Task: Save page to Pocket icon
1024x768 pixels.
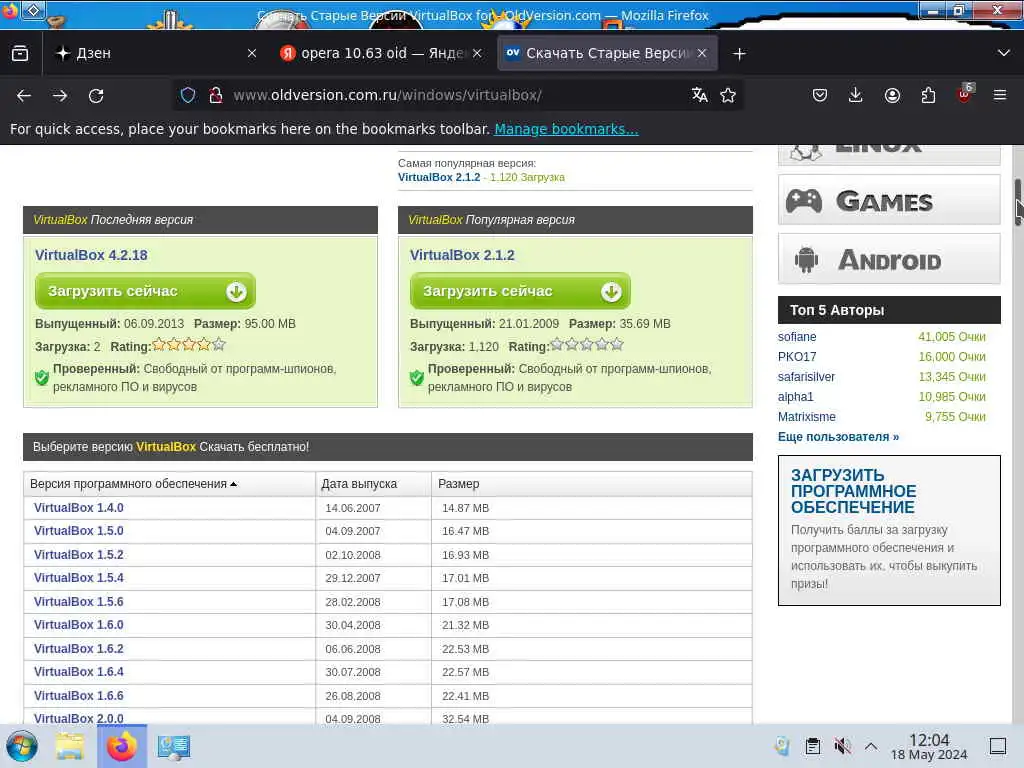Action: (820, 95)
